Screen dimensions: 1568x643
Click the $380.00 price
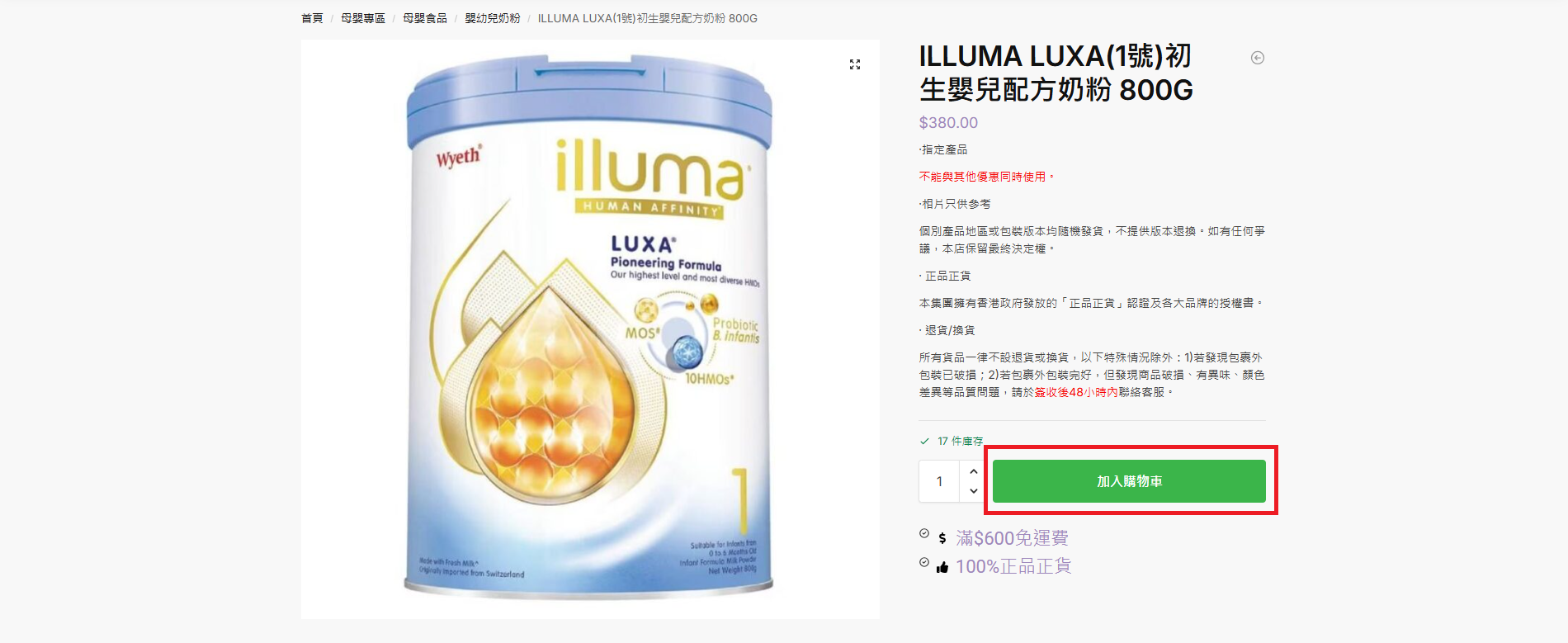pyautogui.click(x=948, y=123)
